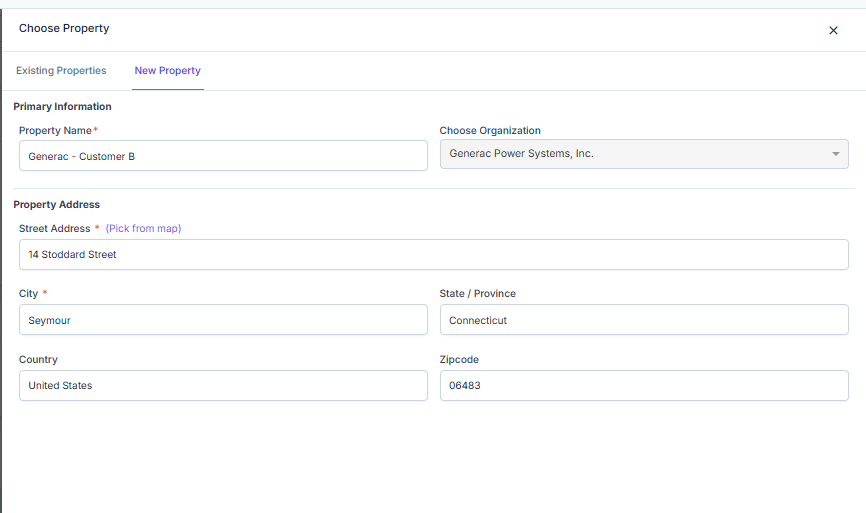Click the Choose Organization label
866x513 pixels.
tap(490, 131)
